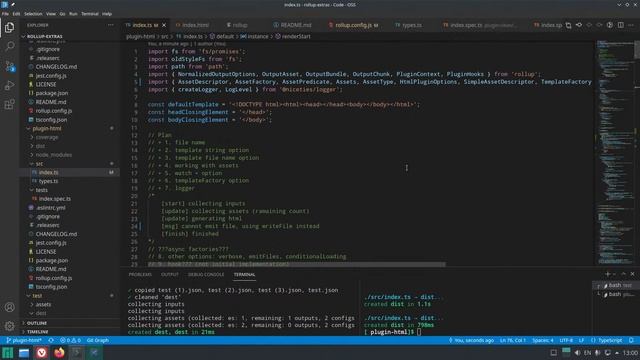This screenshot has width=640, height=360.
Task: Change end-of-line sequence via LF
Action: tap(581, 340)
